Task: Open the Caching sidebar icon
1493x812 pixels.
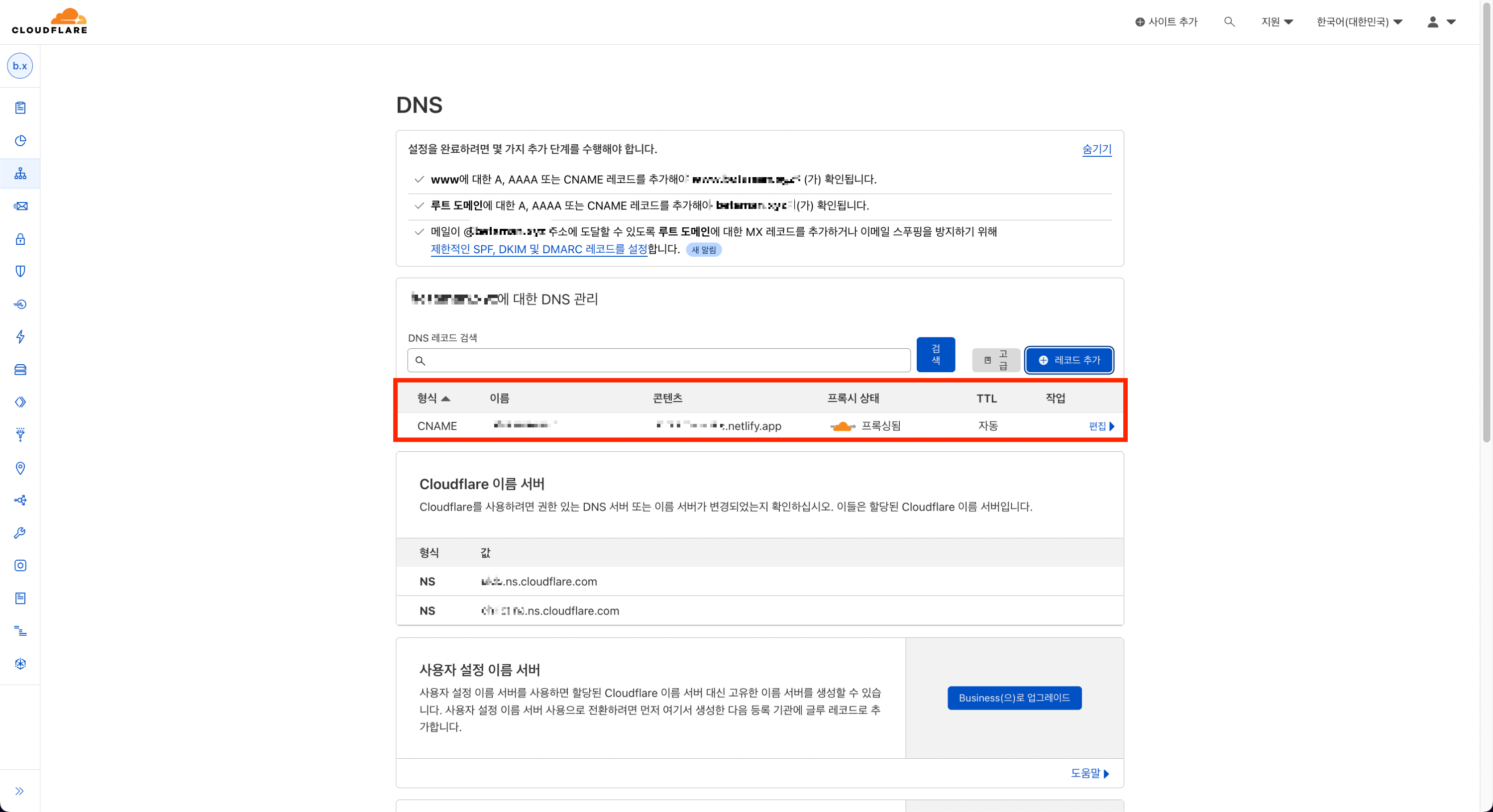Action: point(20,370)
